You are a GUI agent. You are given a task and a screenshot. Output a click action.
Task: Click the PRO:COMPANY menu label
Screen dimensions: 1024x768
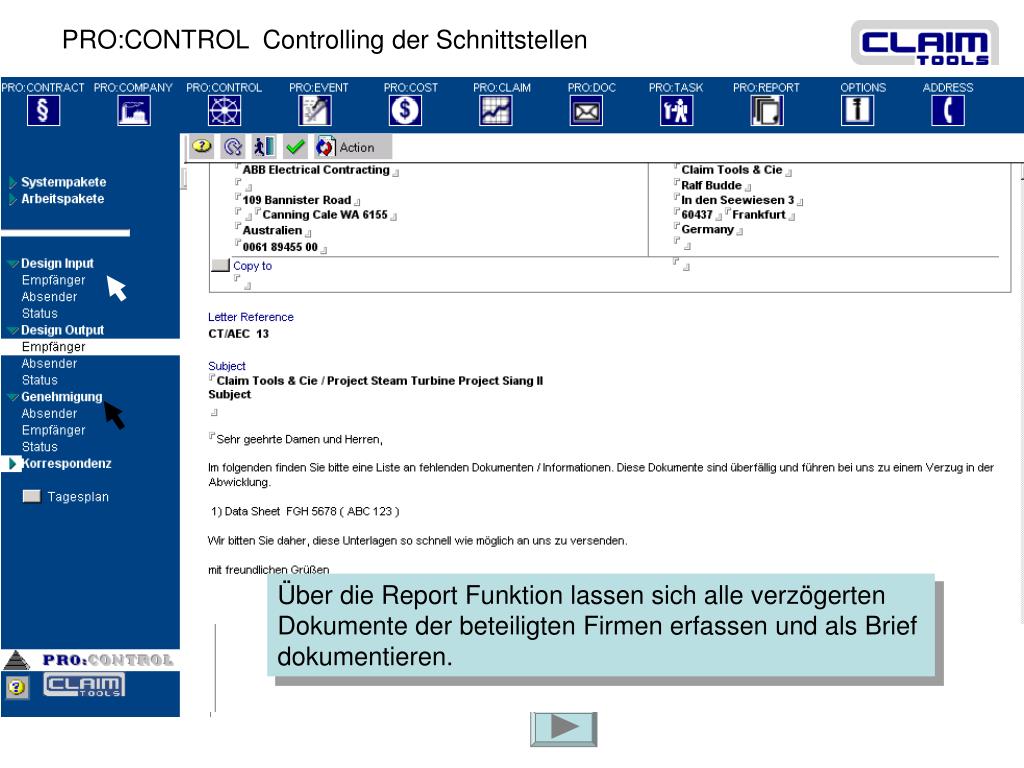pyautogui.click(x=133, y=88)
